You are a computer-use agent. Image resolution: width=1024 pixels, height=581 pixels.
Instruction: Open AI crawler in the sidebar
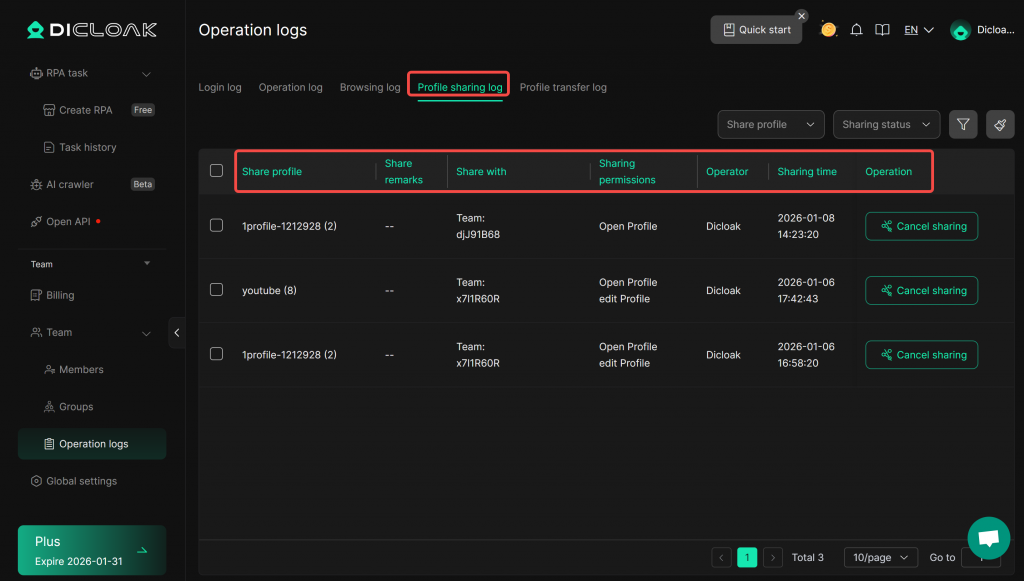[69, 184]
